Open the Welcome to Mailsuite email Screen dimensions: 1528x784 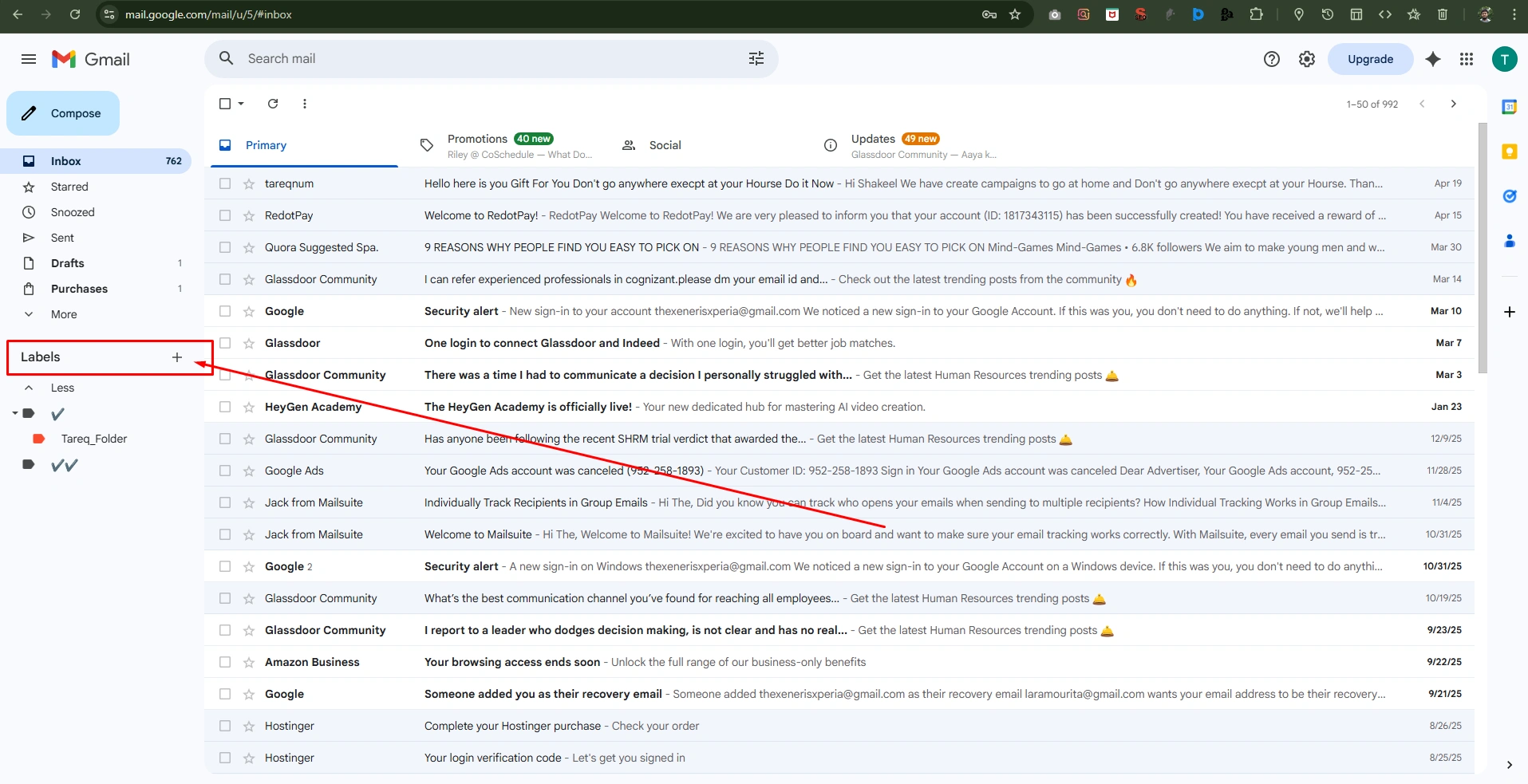point(839,534)
